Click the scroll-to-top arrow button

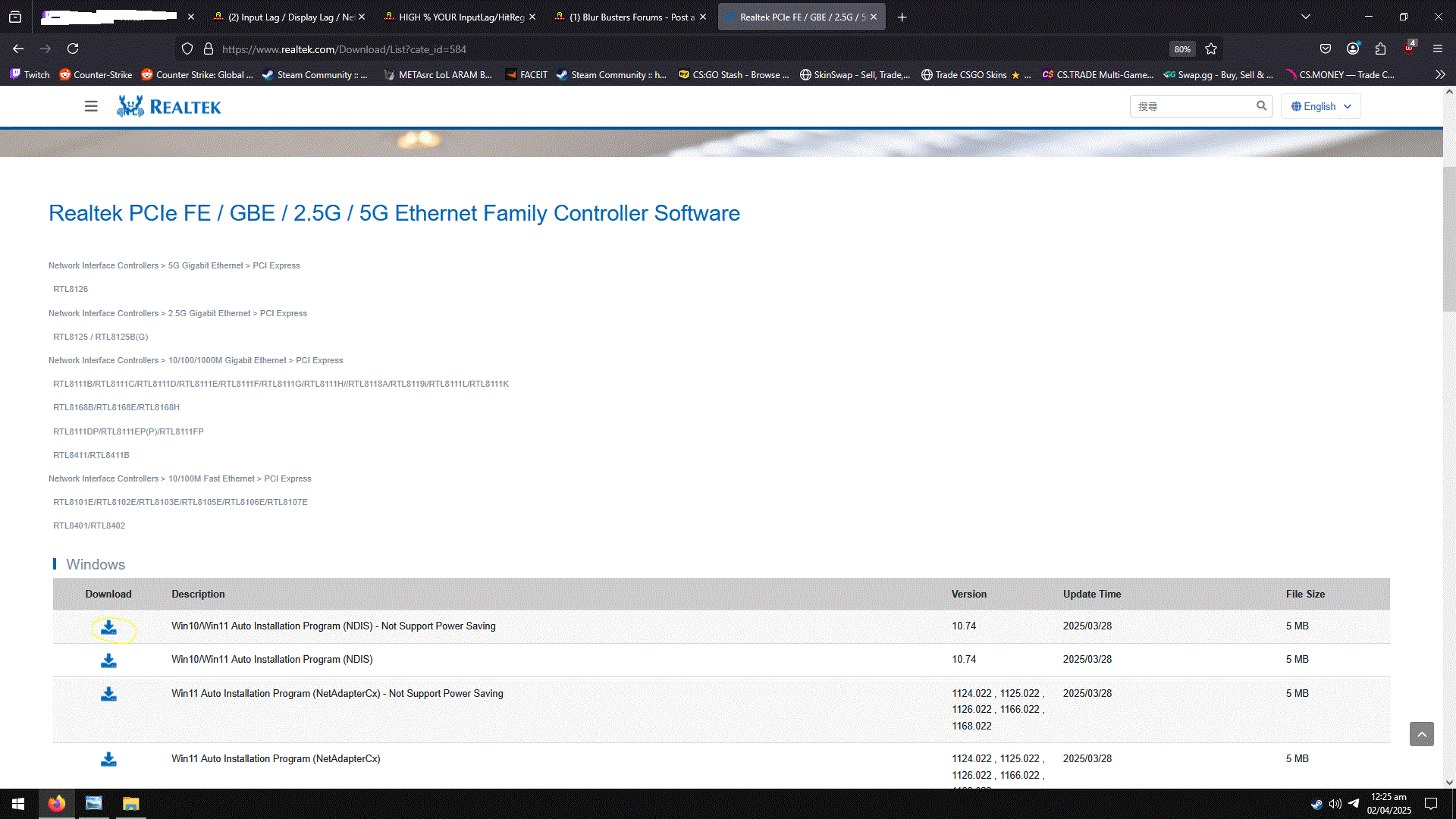(x=1421, y=734)
